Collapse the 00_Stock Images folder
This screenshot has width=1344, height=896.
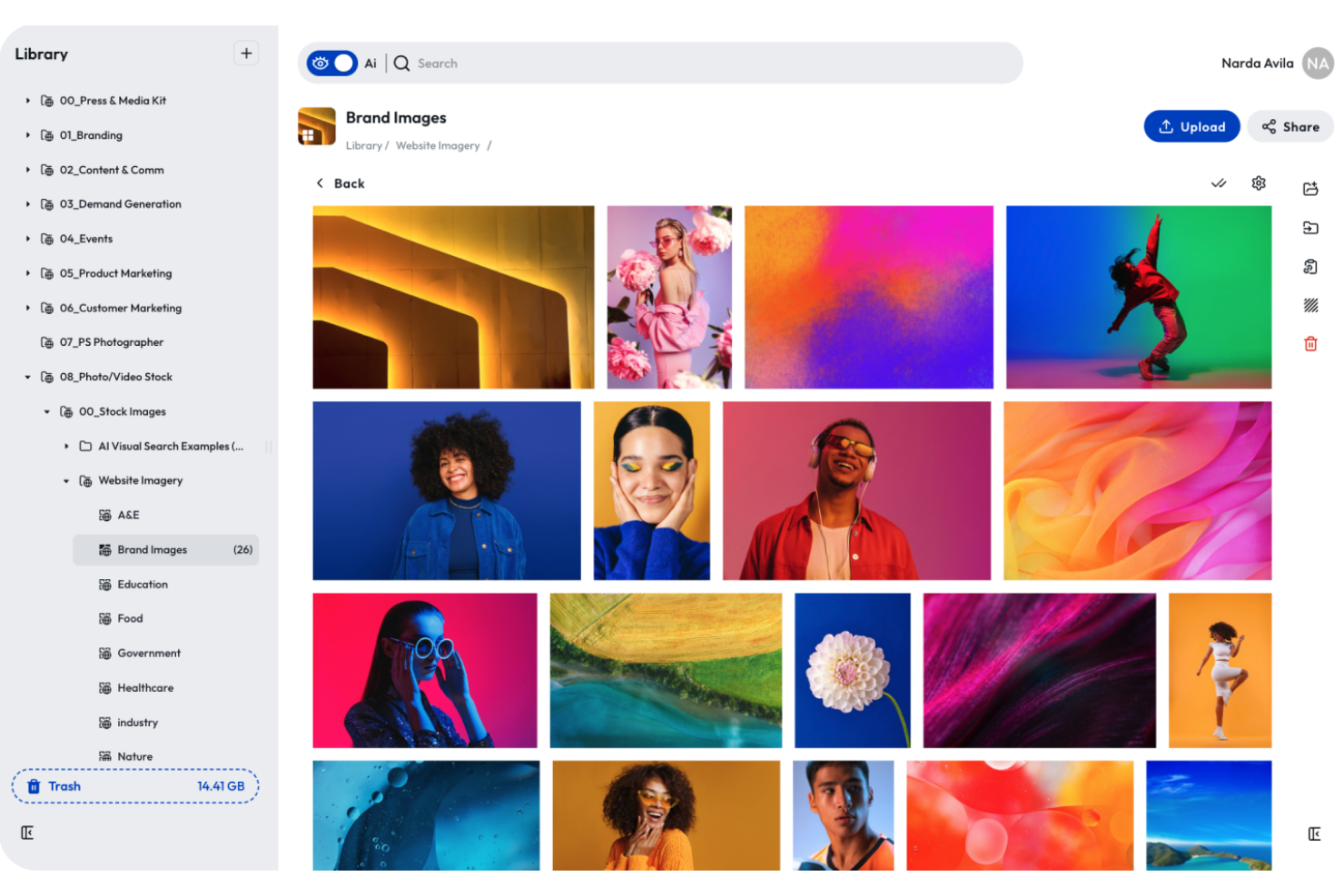(47, 412)
